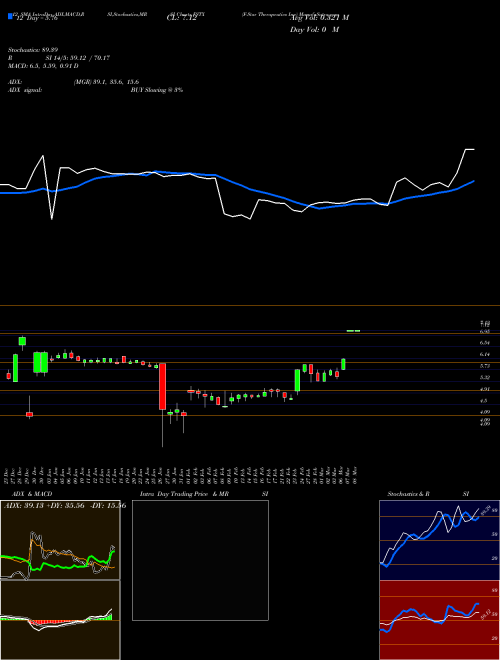Image resolution: width=500 pixels, height=660 pixels.
Task: Select the 'CL: 7.12' closing price text
Action: click(182, 18)
